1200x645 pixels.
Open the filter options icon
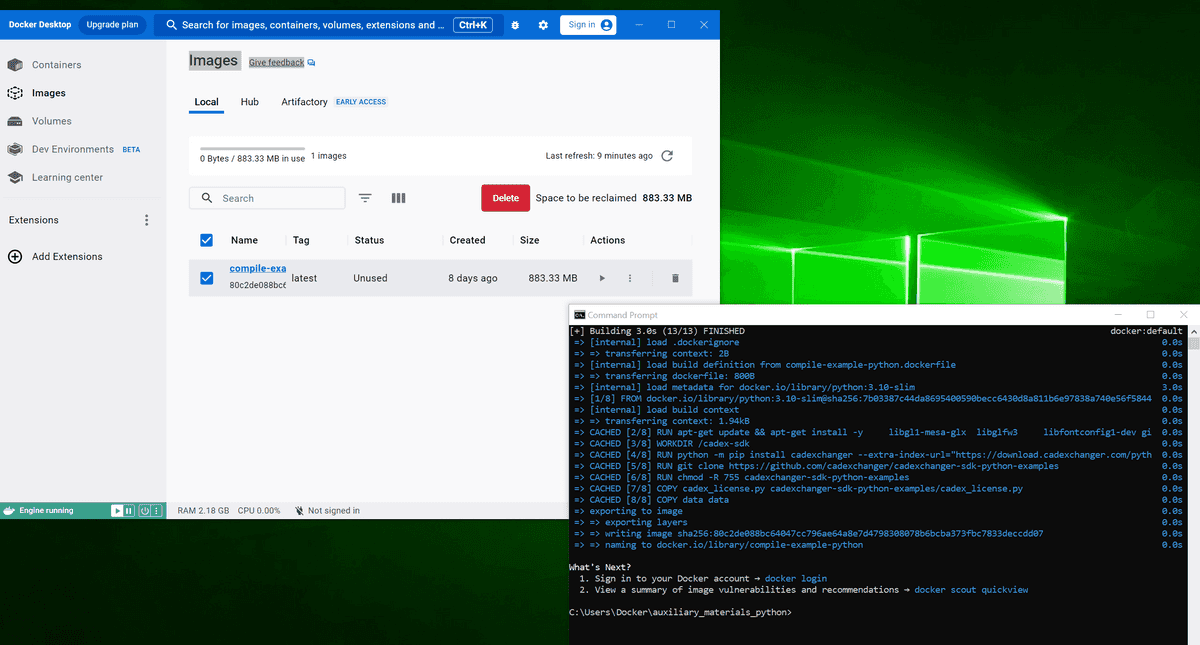(365, 198)
